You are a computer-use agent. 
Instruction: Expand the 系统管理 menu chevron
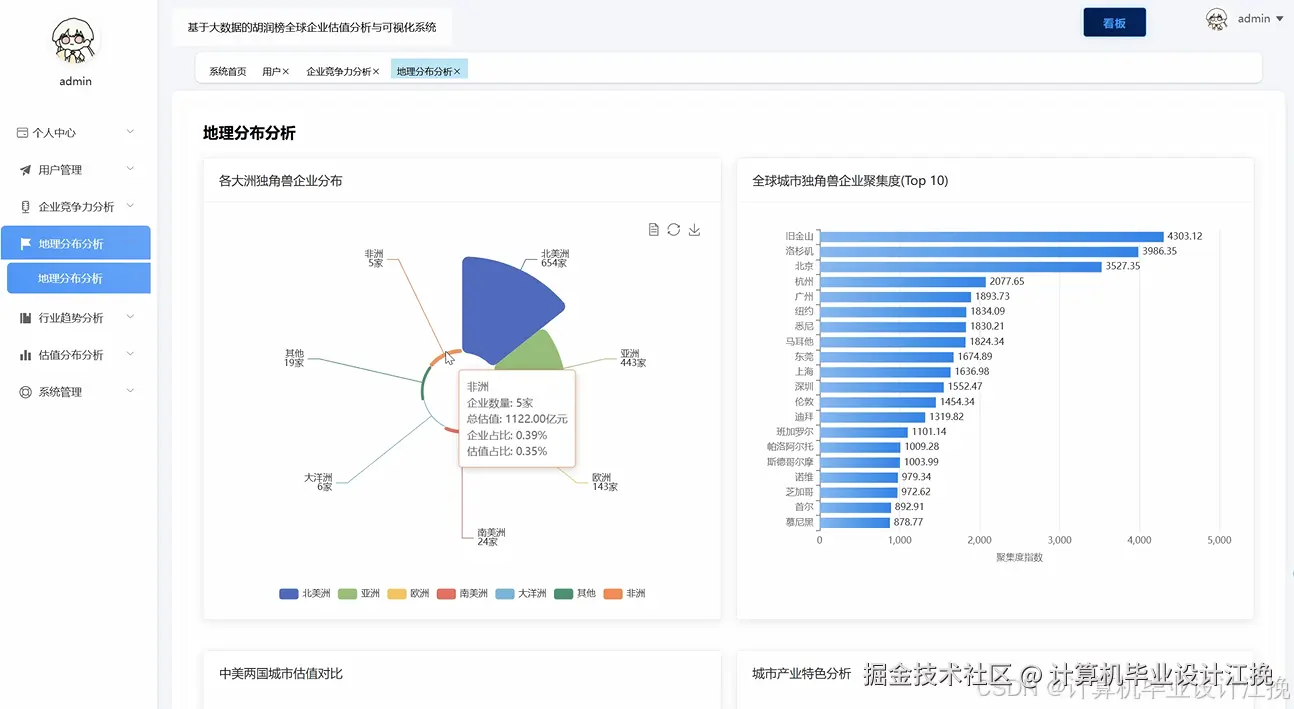(130, 391)
